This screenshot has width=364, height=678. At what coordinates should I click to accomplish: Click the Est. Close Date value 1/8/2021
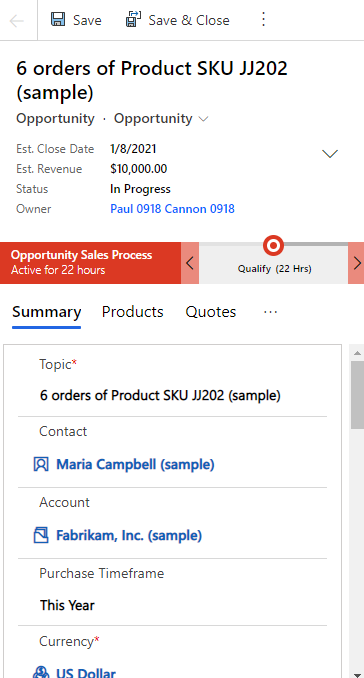(x=133, y=149)
